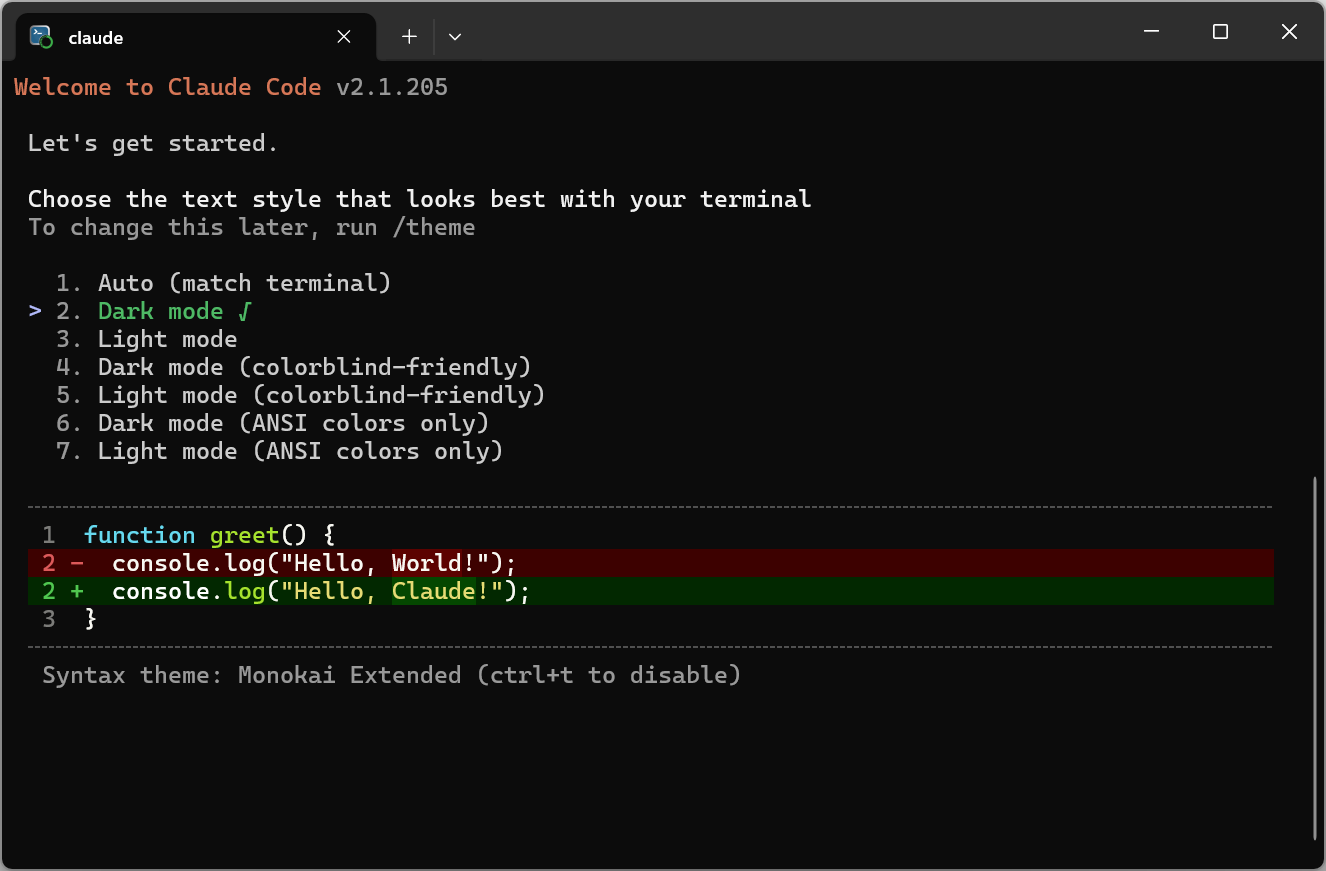Select option 2. Dark mode
This screenshot has width=1326, height=871.
[154, 311]
